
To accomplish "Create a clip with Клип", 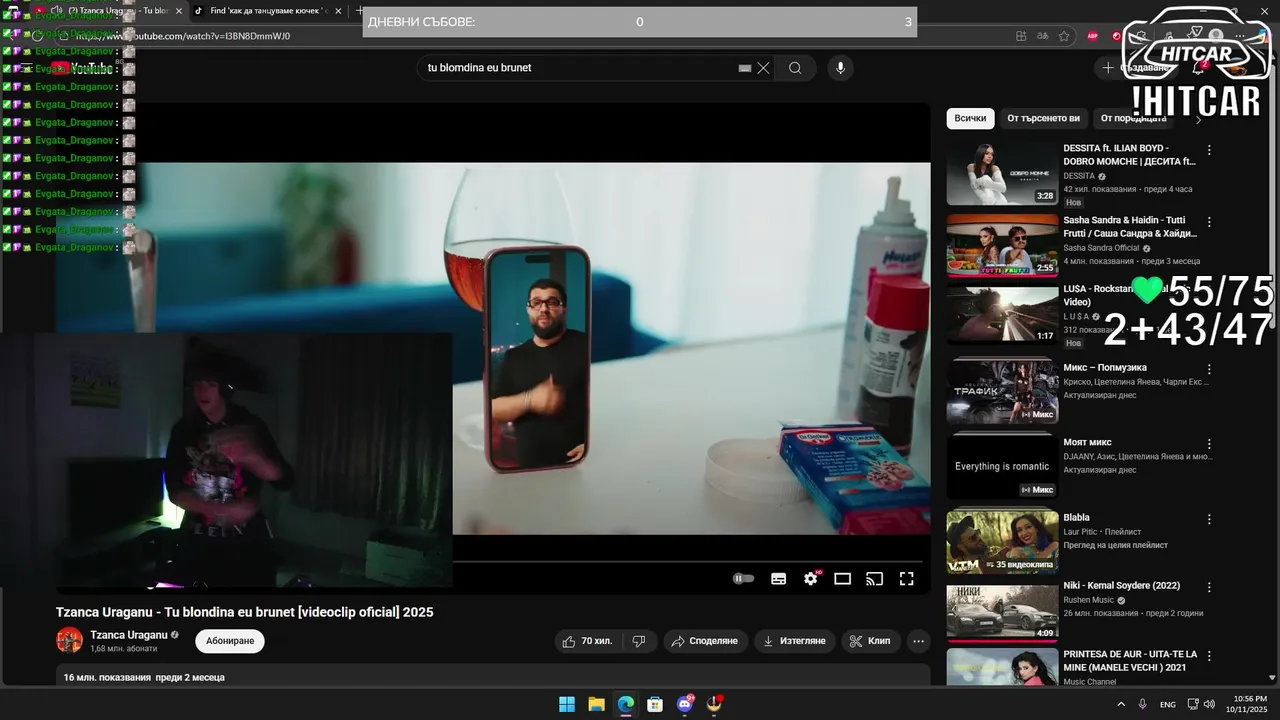I will click(x=870, y=641).
